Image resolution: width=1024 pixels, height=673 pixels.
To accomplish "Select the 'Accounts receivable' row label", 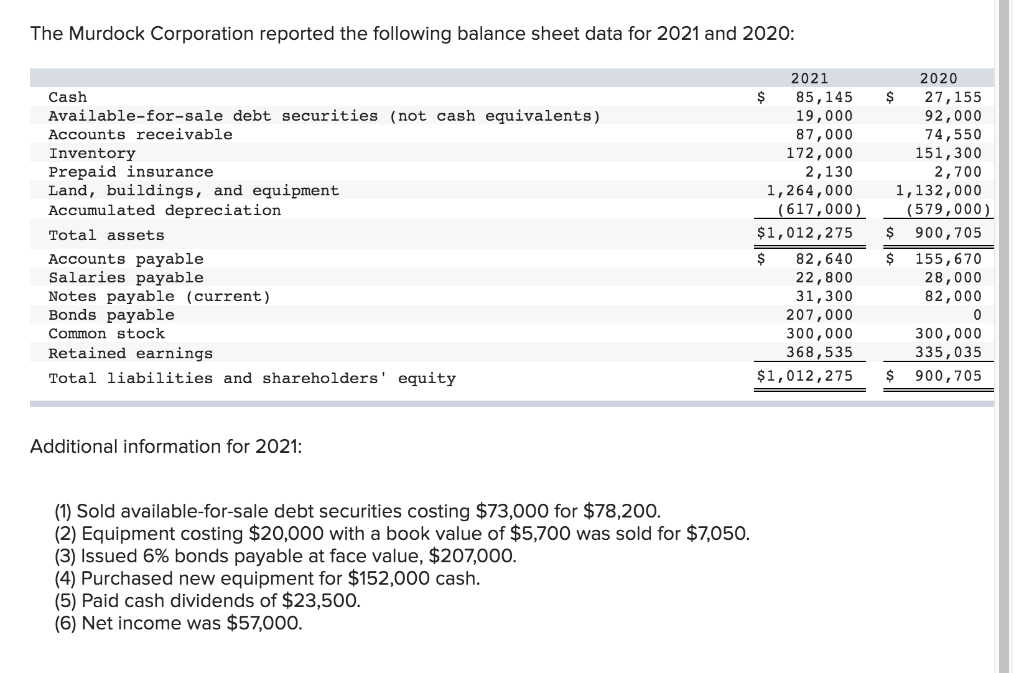I will 140,134.
